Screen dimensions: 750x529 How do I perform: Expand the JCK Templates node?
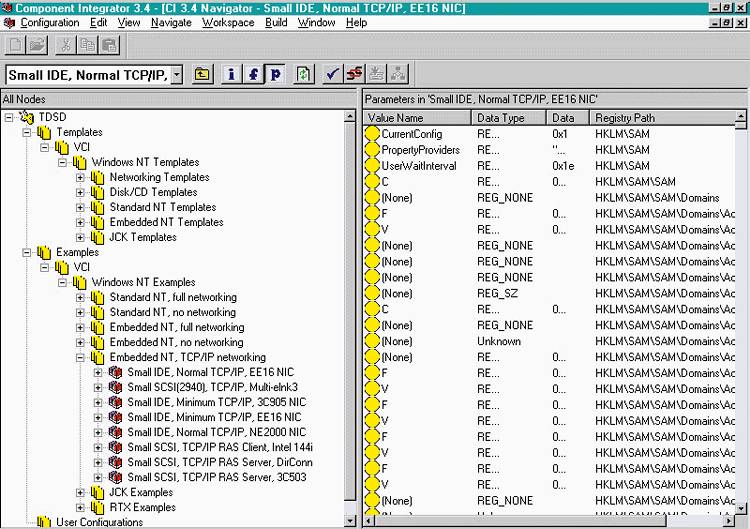point(80,237)
